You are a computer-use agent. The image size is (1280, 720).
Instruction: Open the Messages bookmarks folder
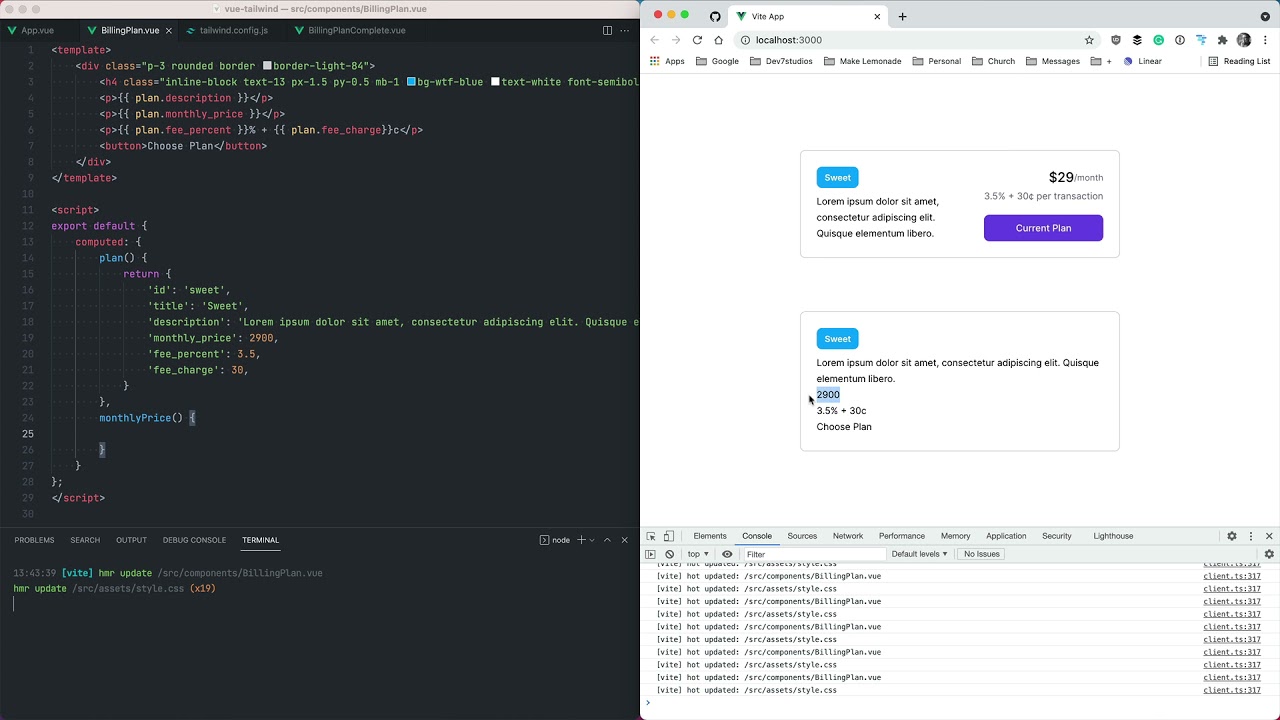click(1053, 61)
